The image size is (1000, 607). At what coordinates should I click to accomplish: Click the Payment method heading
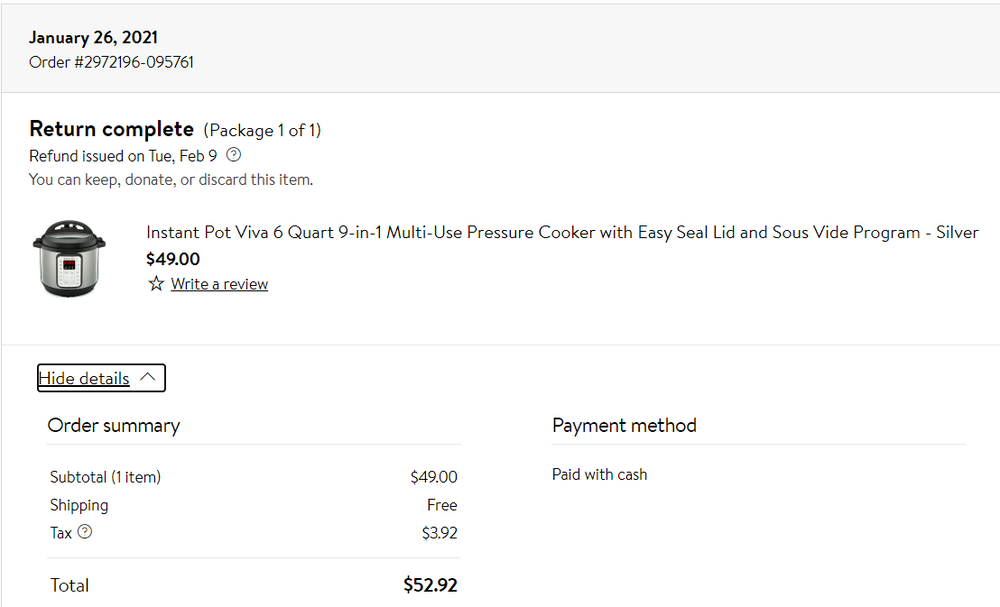[x=624, y=425]
